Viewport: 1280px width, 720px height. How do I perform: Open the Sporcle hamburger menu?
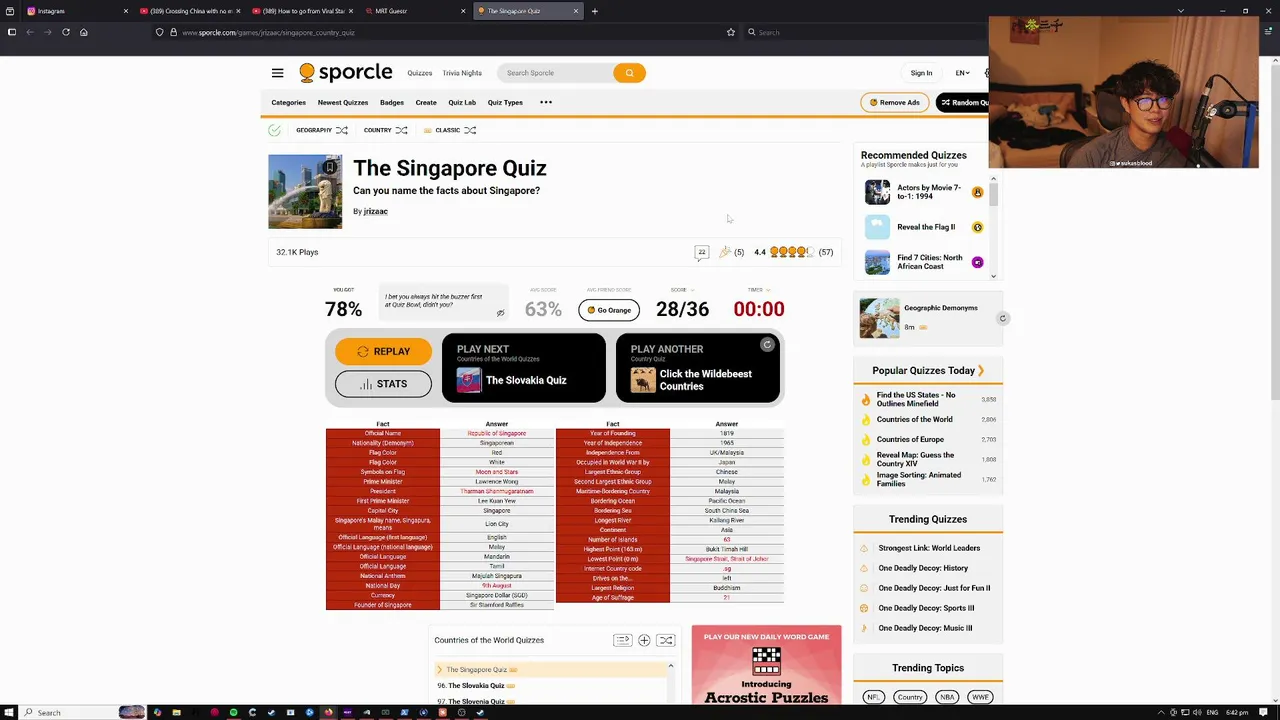coord(277,73)
